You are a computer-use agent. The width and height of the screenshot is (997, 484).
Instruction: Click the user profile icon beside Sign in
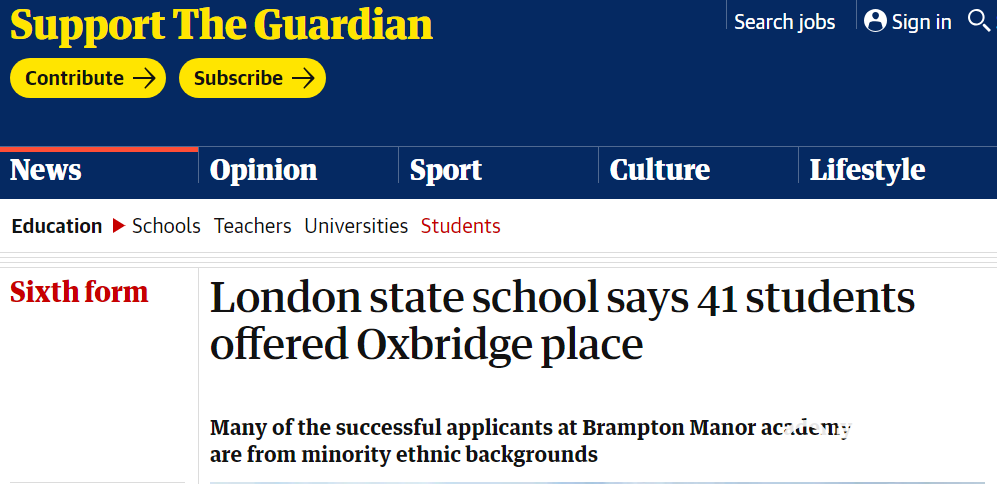point(876,21)
